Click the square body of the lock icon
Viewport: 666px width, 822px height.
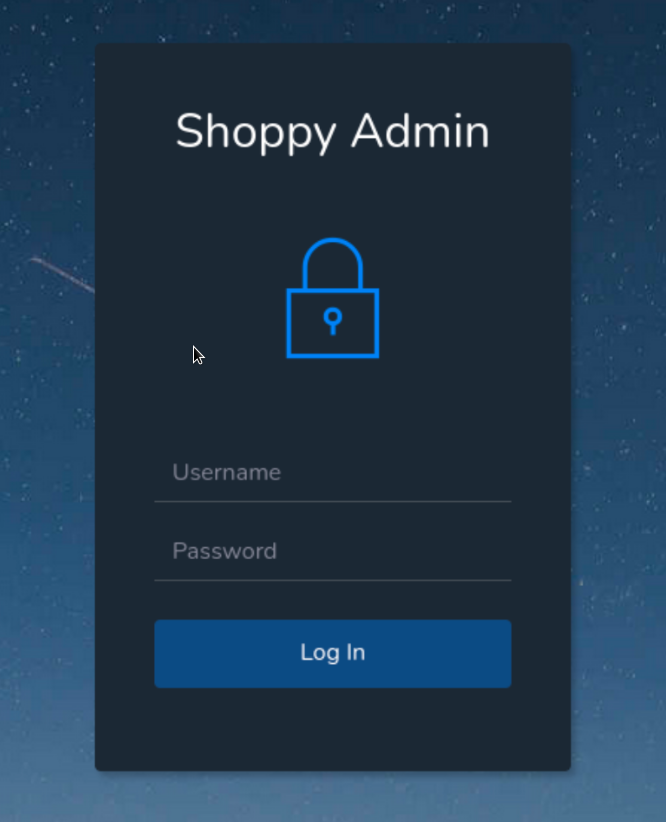point(332,323)
